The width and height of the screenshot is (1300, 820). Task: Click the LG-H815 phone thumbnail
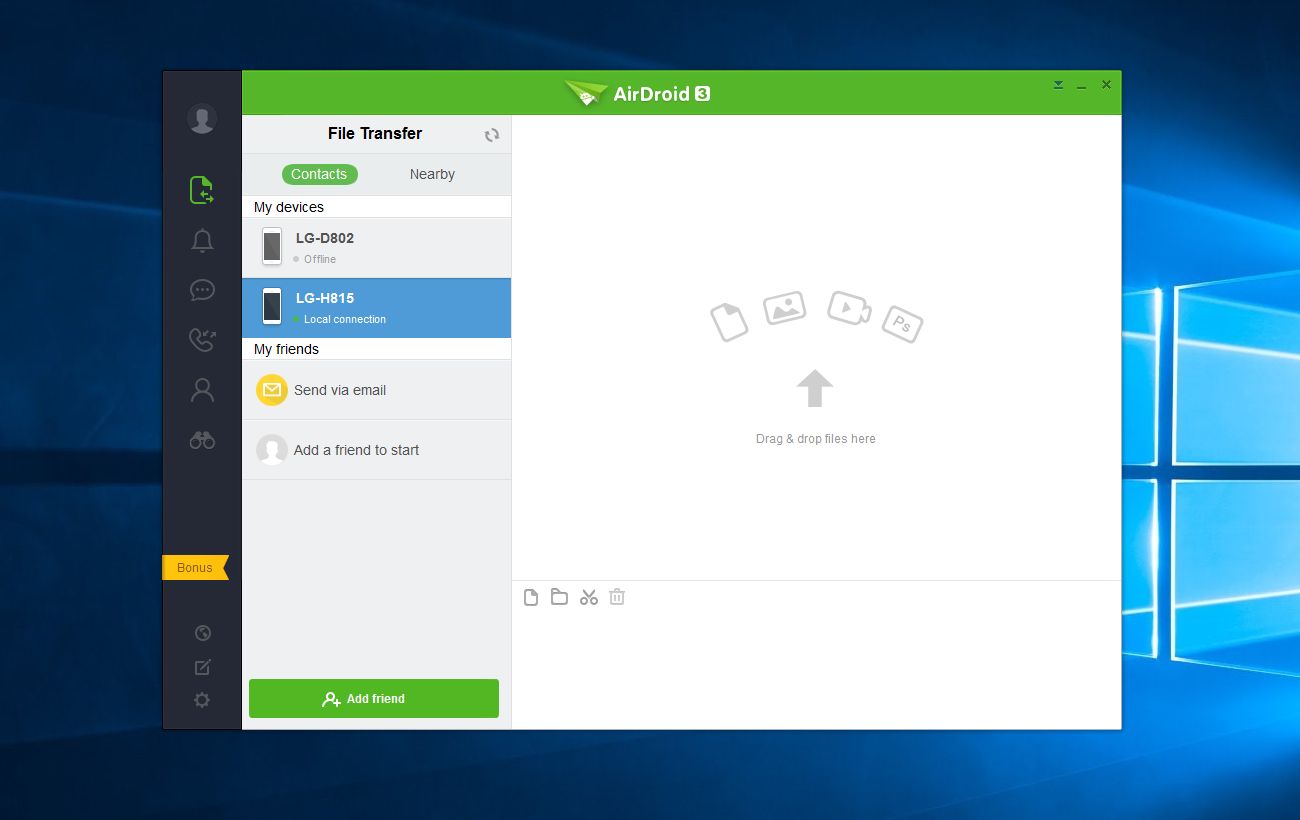coord(272,306)
